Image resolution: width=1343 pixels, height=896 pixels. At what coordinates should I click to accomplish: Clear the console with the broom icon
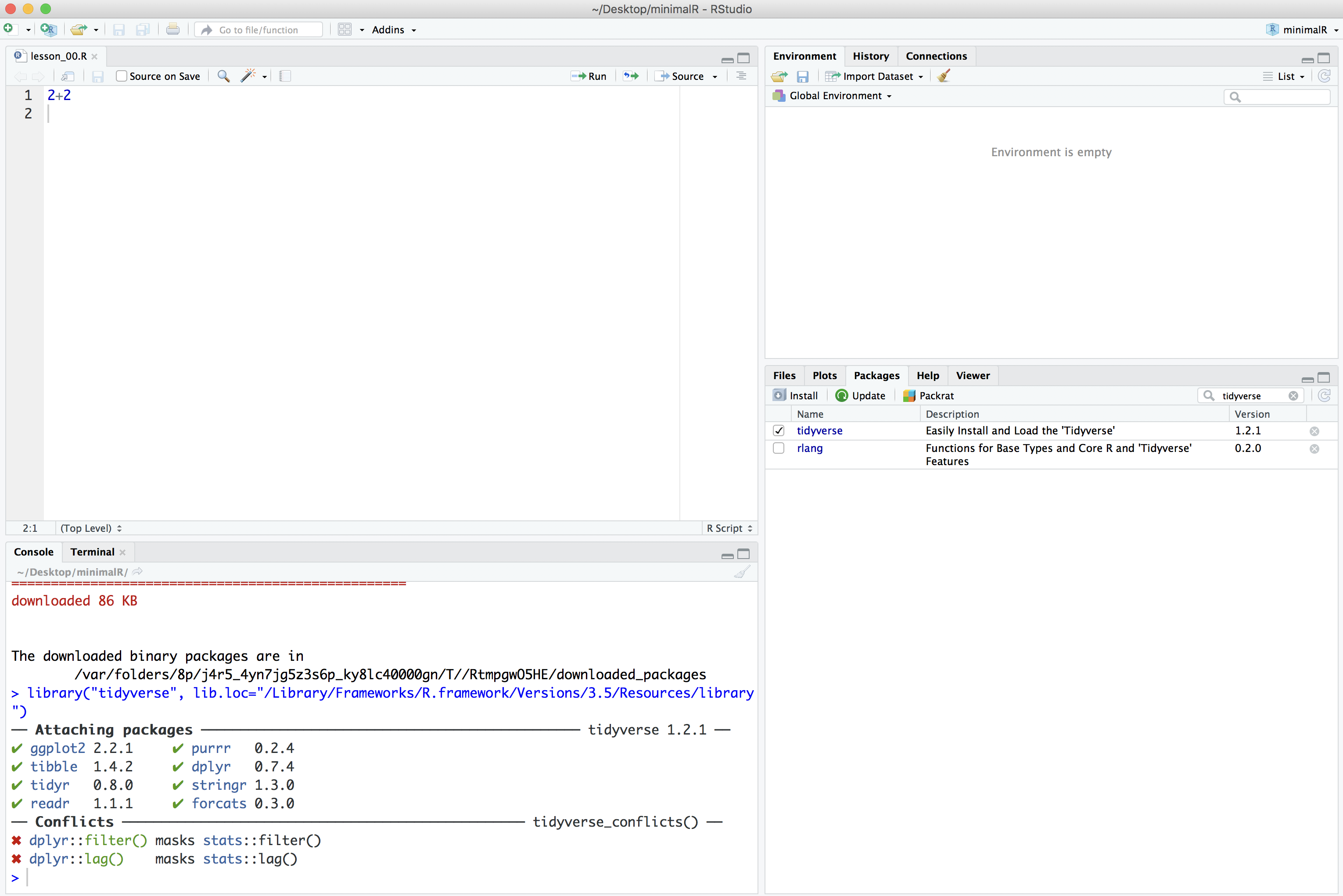(741, 572)
